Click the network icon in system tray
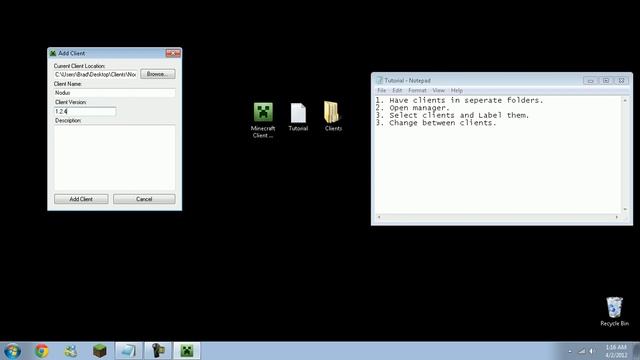The height and width of the screenshot is (360, 640). coord(582,351)
